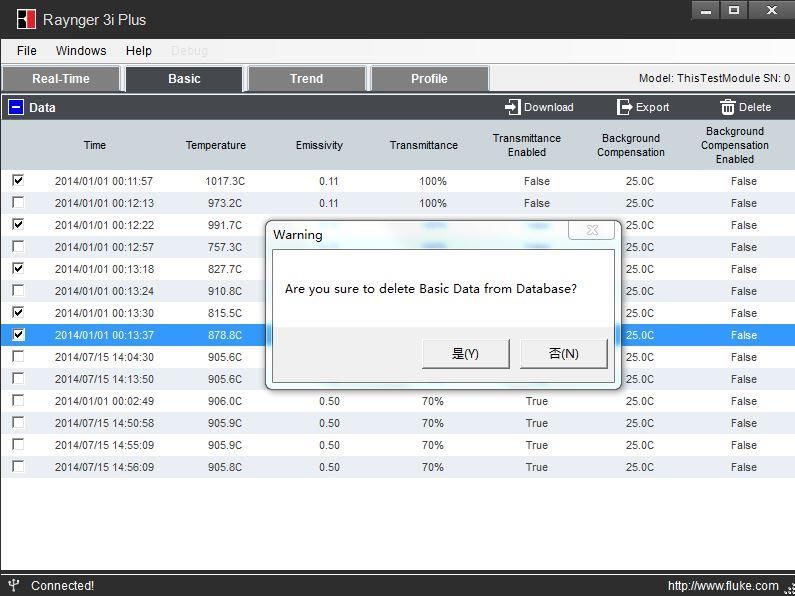
Task: Select the 757.3C temperature cell
Action: tap(225, 247)
